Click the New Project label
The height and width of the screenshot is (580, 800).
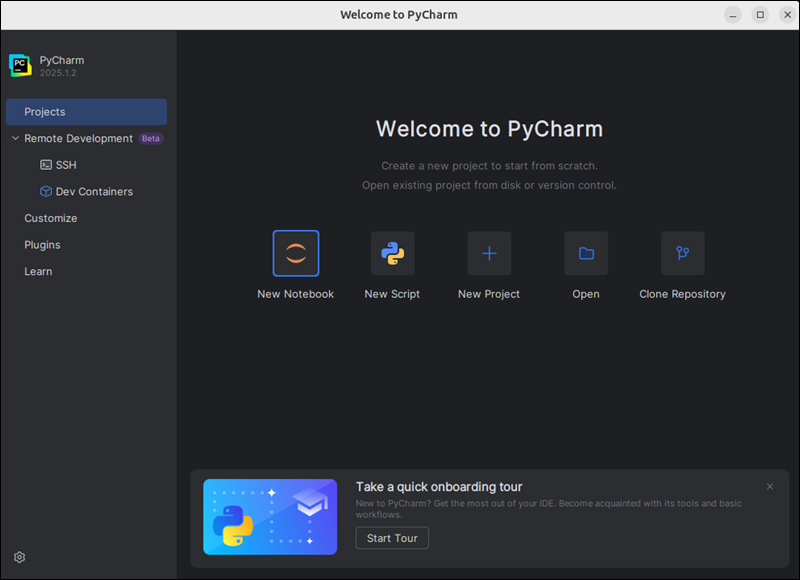coord(489,294)
